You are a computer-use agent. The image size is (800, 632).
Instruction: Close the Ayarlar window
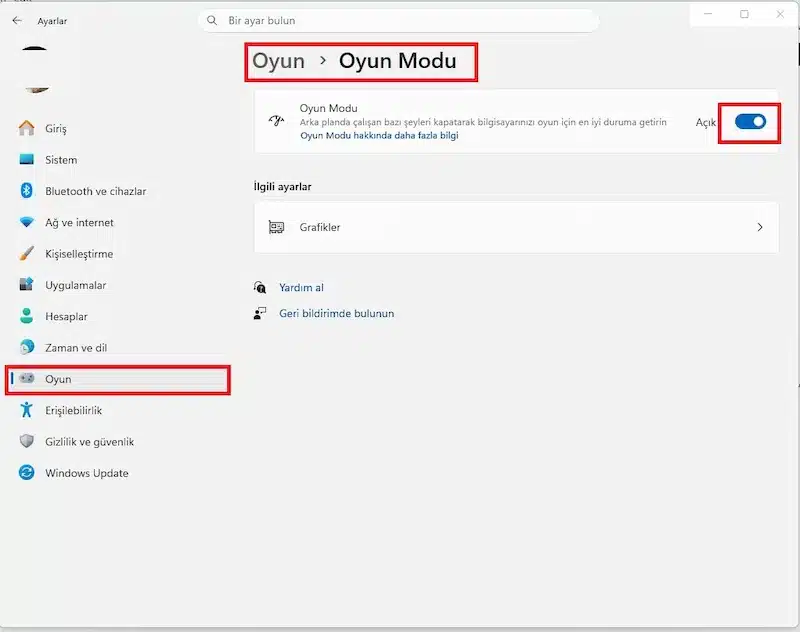click(x=780, y=14)
